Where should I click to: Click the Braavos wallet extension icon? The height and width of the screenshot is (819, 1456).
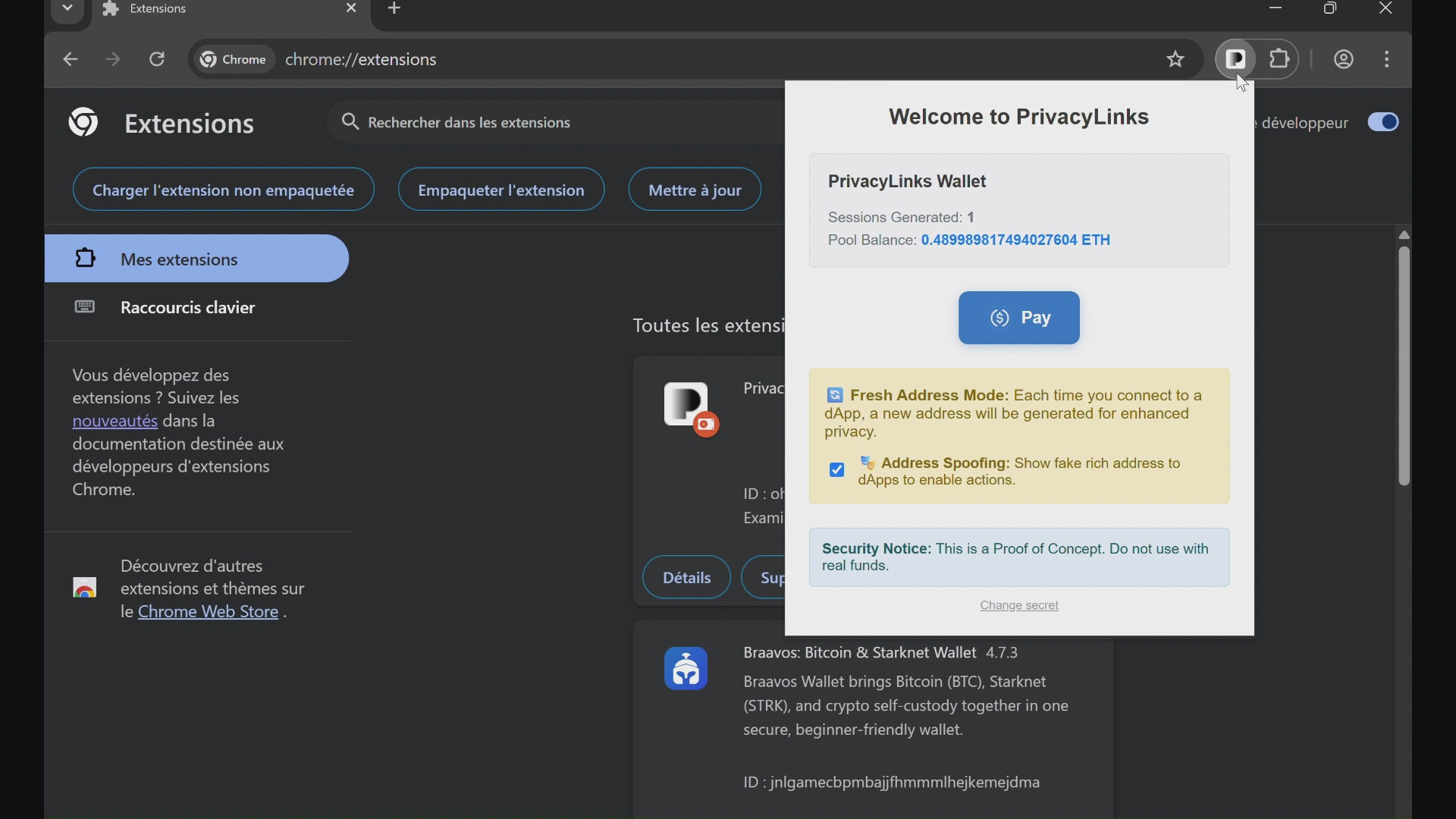(686, 668)
